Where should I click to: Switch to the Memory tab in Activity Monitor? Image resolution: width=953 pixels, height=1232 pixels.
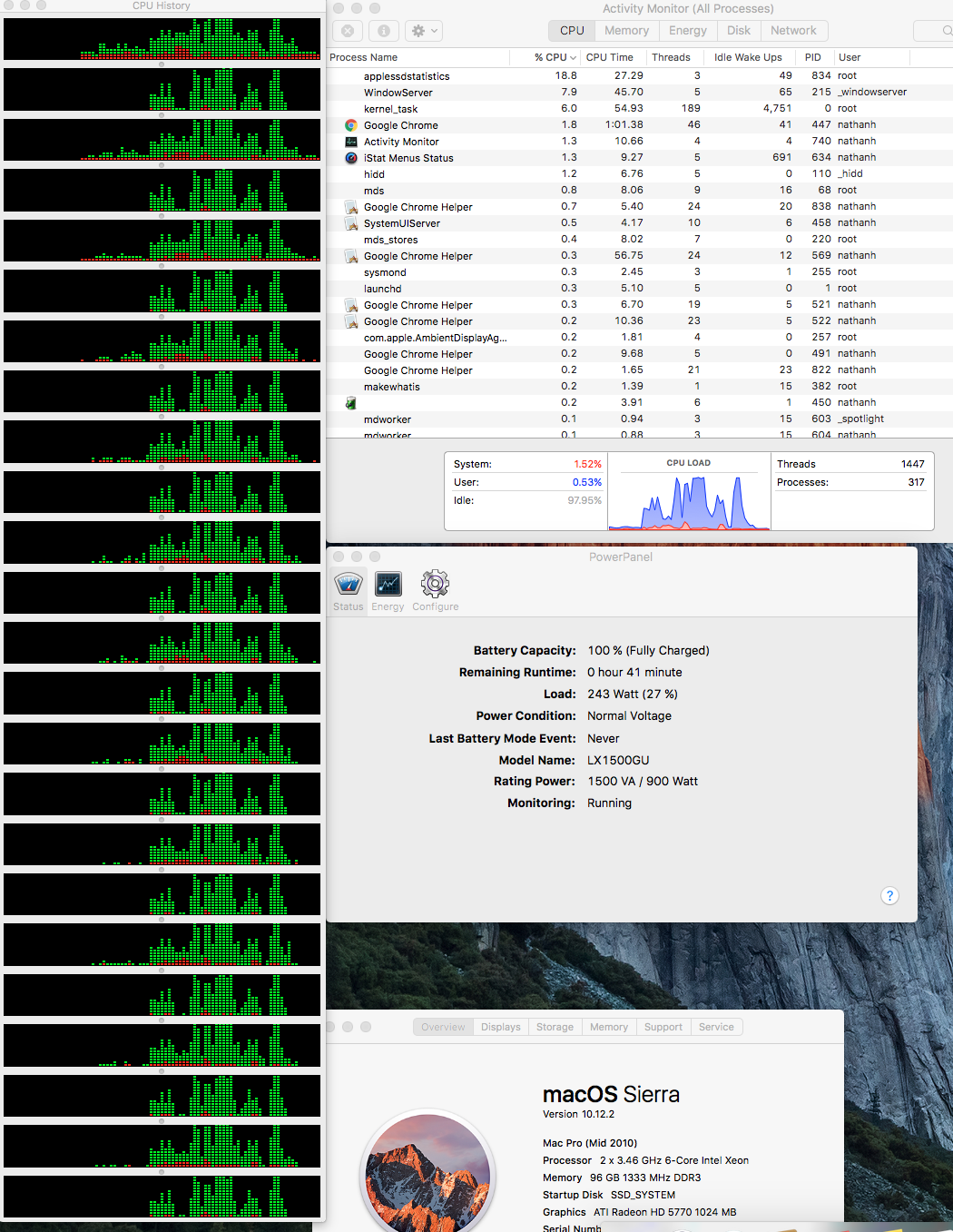click(x=627, y=31)
